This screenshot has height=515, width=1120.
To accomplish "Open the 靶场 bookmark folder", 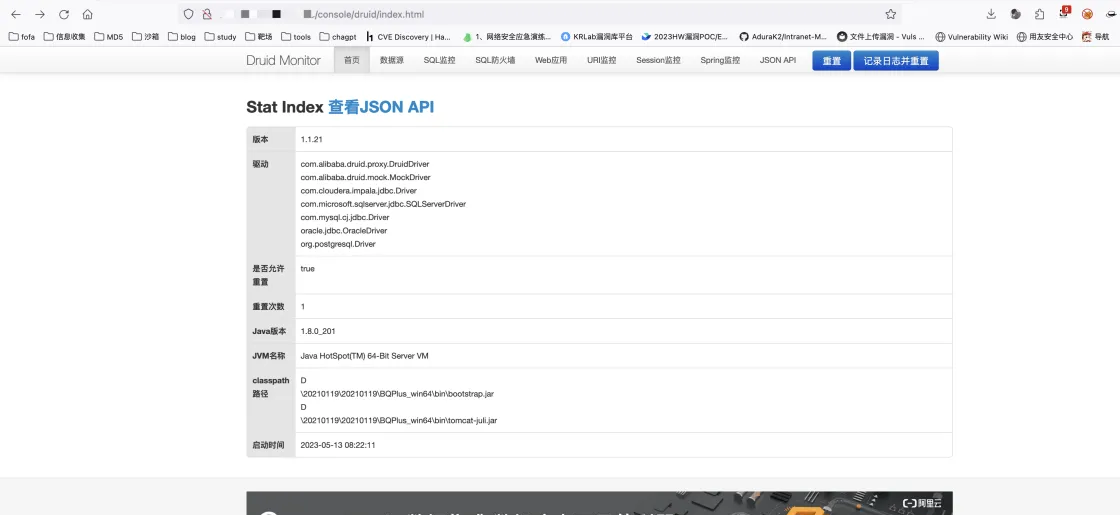I will [x=259, y=36].
